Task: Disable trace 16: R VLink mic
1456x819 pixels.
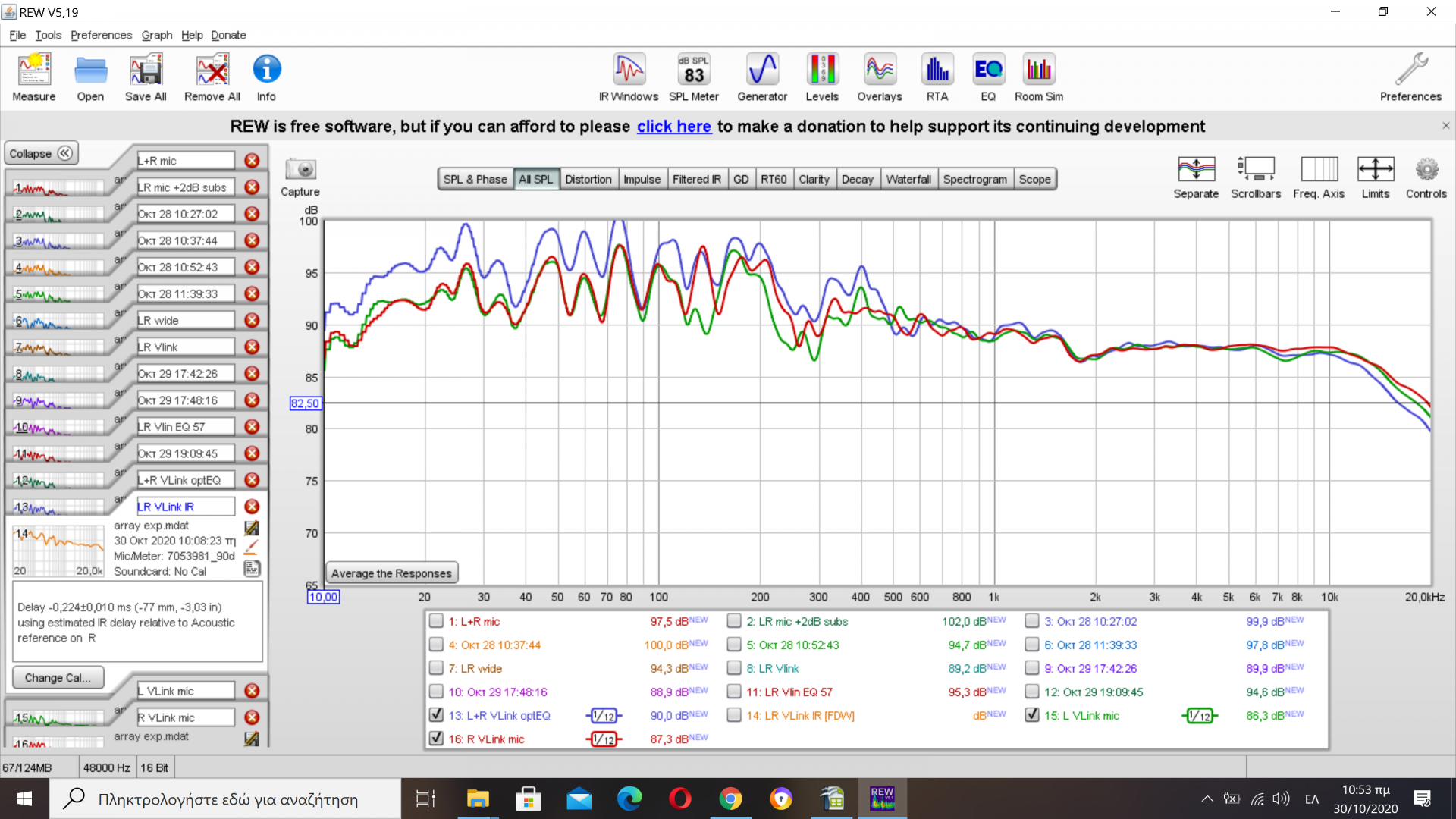Action: click(436, 739)
